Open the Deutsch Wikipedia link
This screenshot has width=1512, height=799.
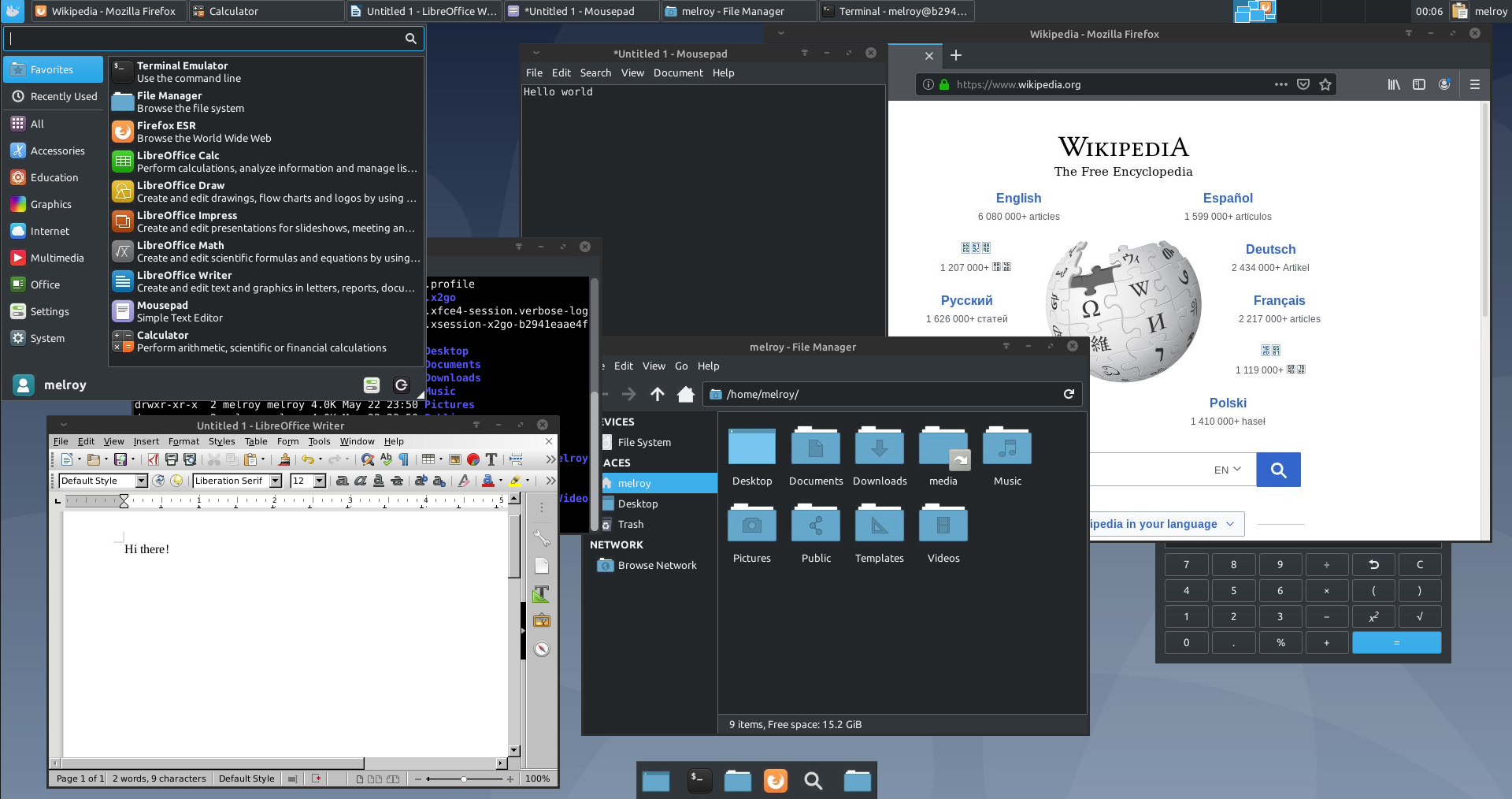1270,249
